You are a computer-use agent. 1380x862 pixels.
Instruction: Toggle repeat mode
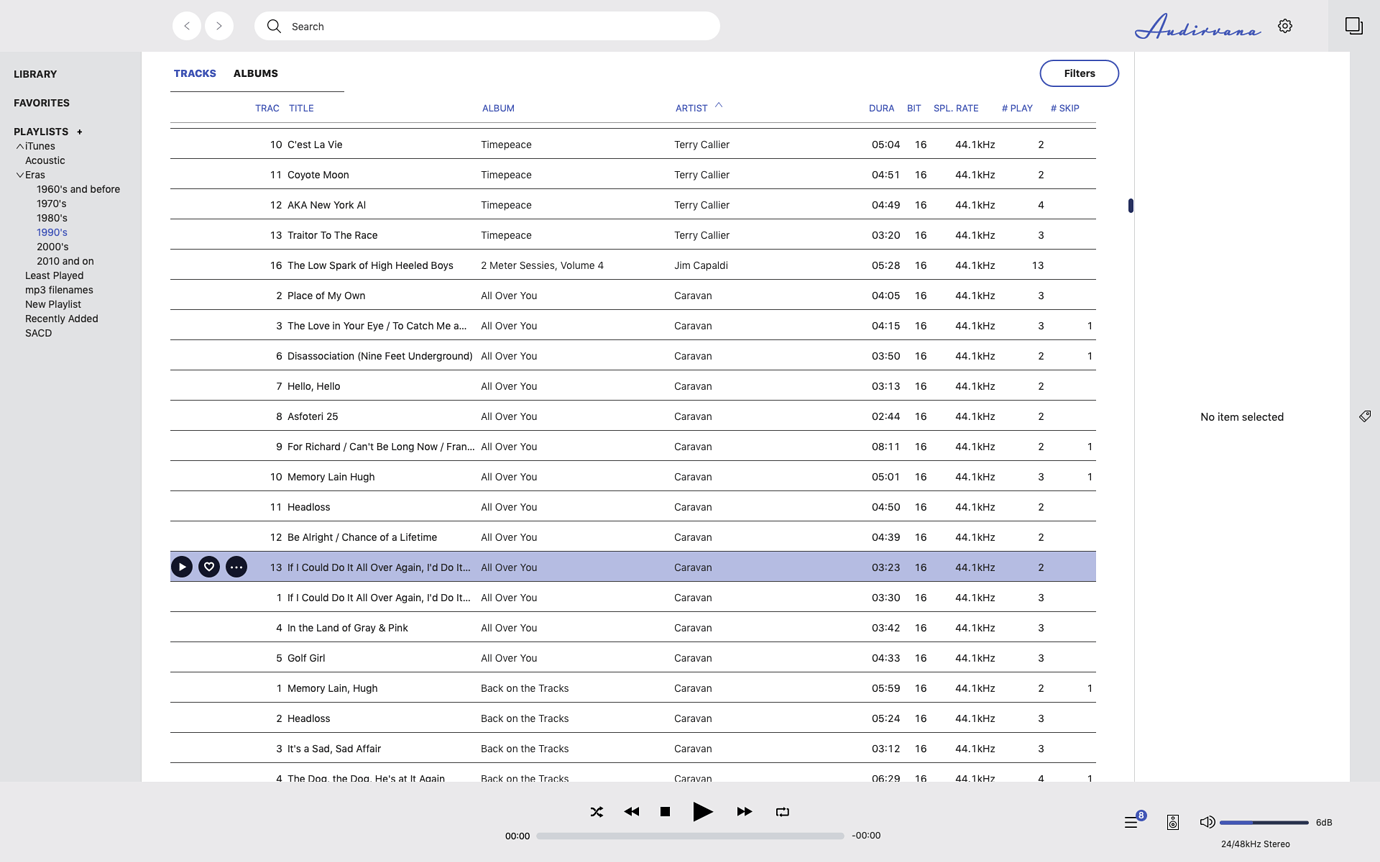[x=783, y=812]
